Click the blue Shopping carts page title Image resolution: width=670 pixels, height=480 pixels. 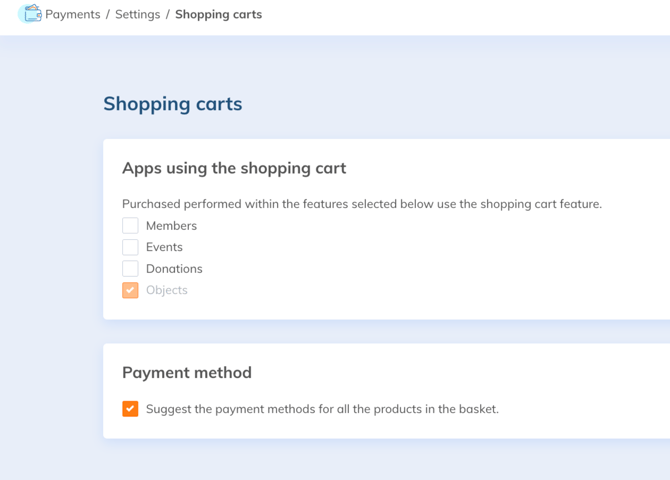172,104
